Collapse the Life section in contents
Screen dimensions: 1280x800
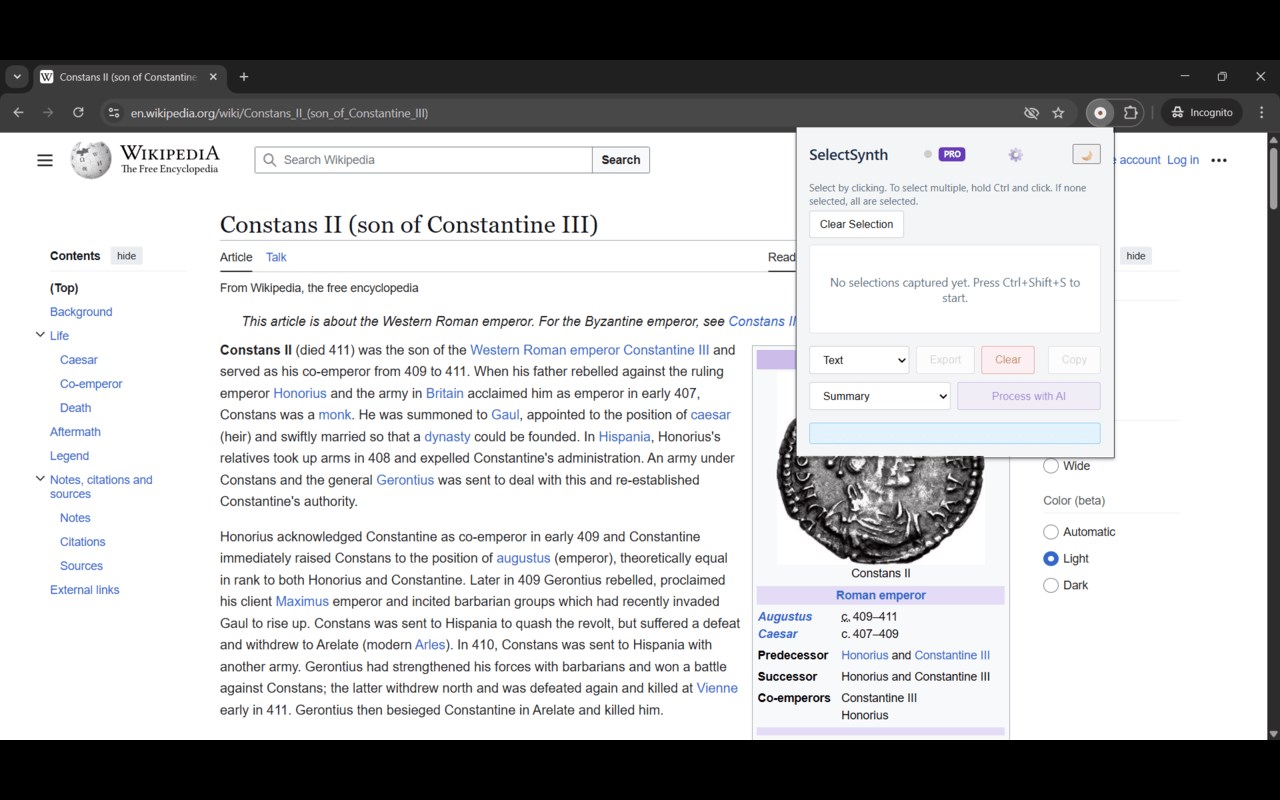pos(40,336)
